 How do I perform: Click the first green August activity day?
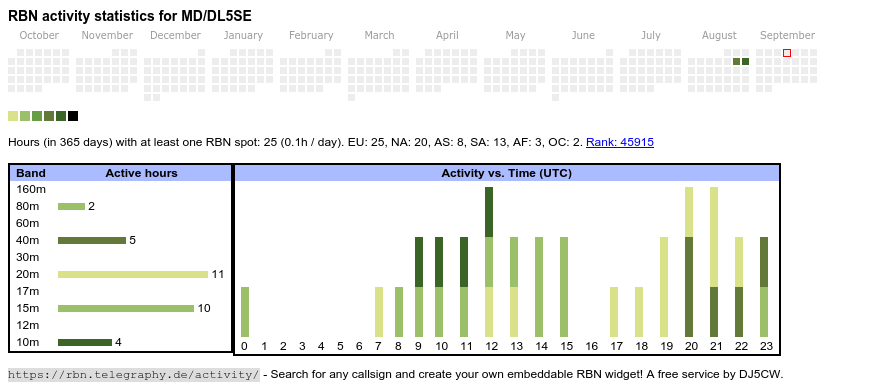coord(737,62)
